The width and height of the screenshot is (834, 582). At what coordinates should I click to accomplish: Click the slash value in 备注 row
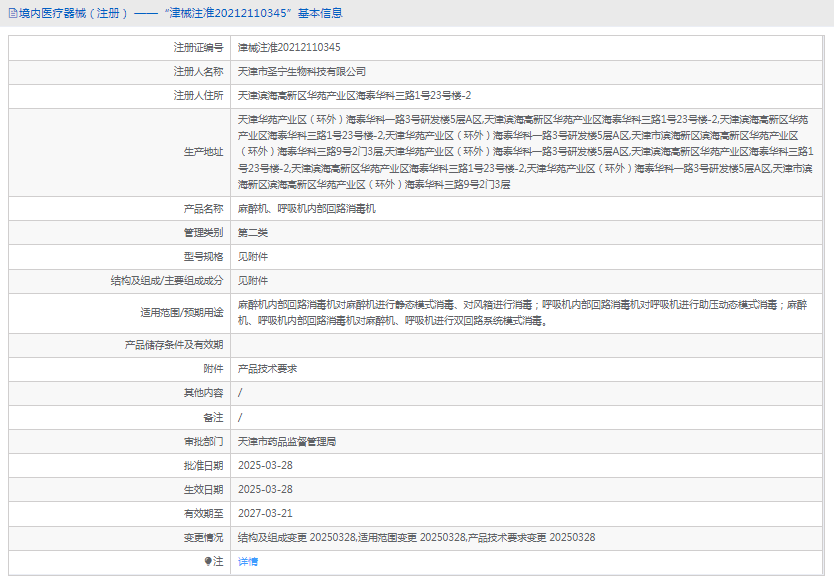pyautogui.click(x=240, y=418)
